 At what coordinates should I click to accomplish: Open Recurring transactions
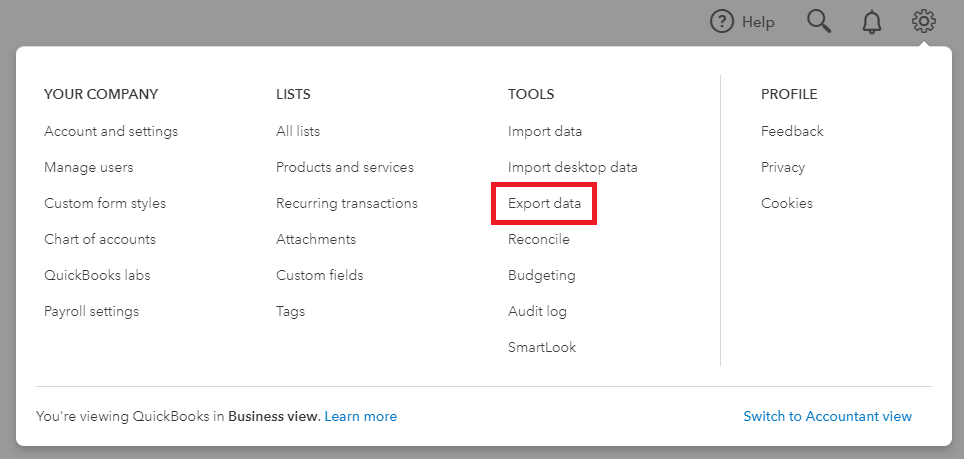click(x=347, y=203)
